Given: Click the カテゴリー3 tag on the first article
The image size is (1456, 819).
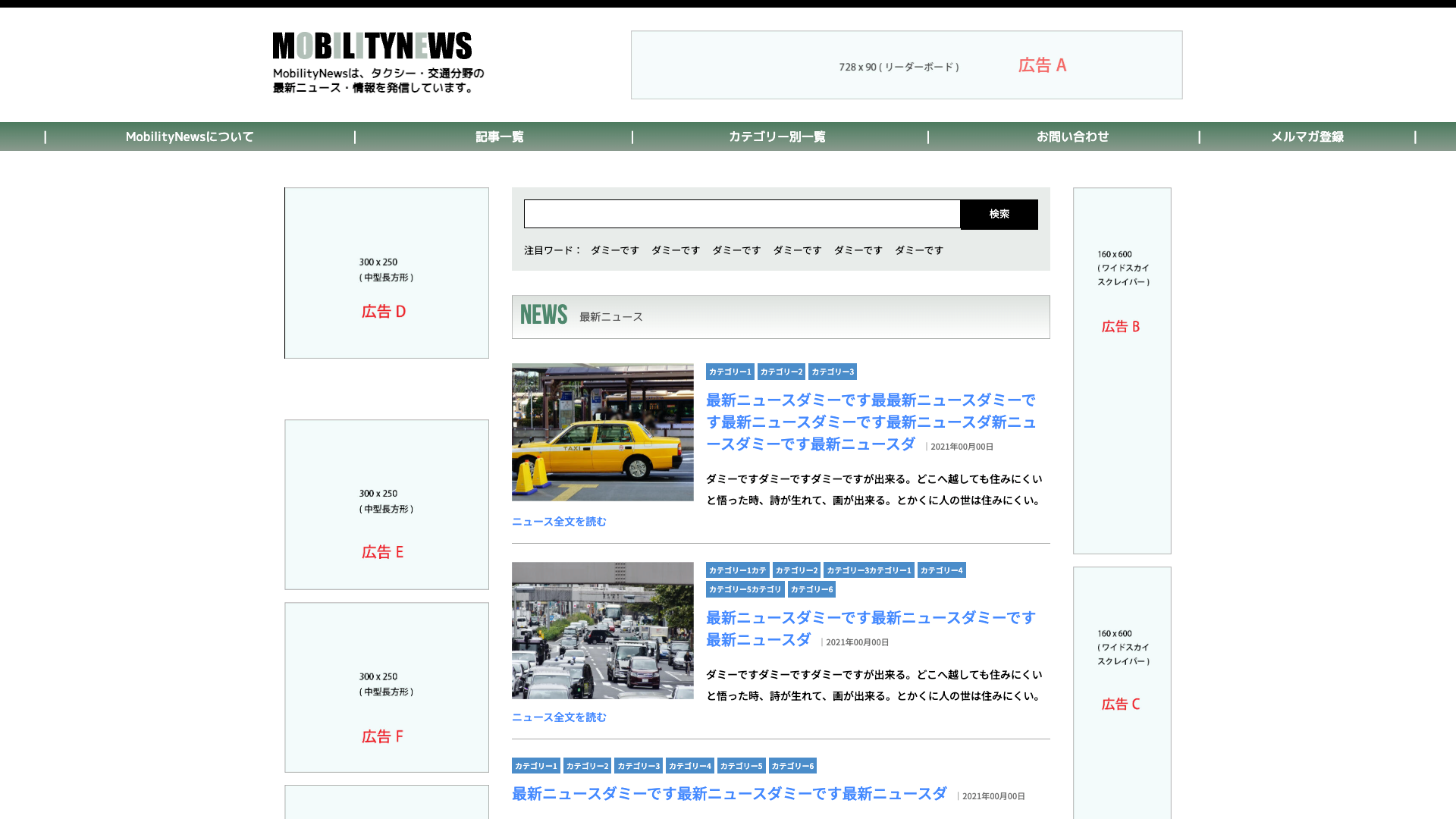Looking at the screenshot, I should (833, 372).
